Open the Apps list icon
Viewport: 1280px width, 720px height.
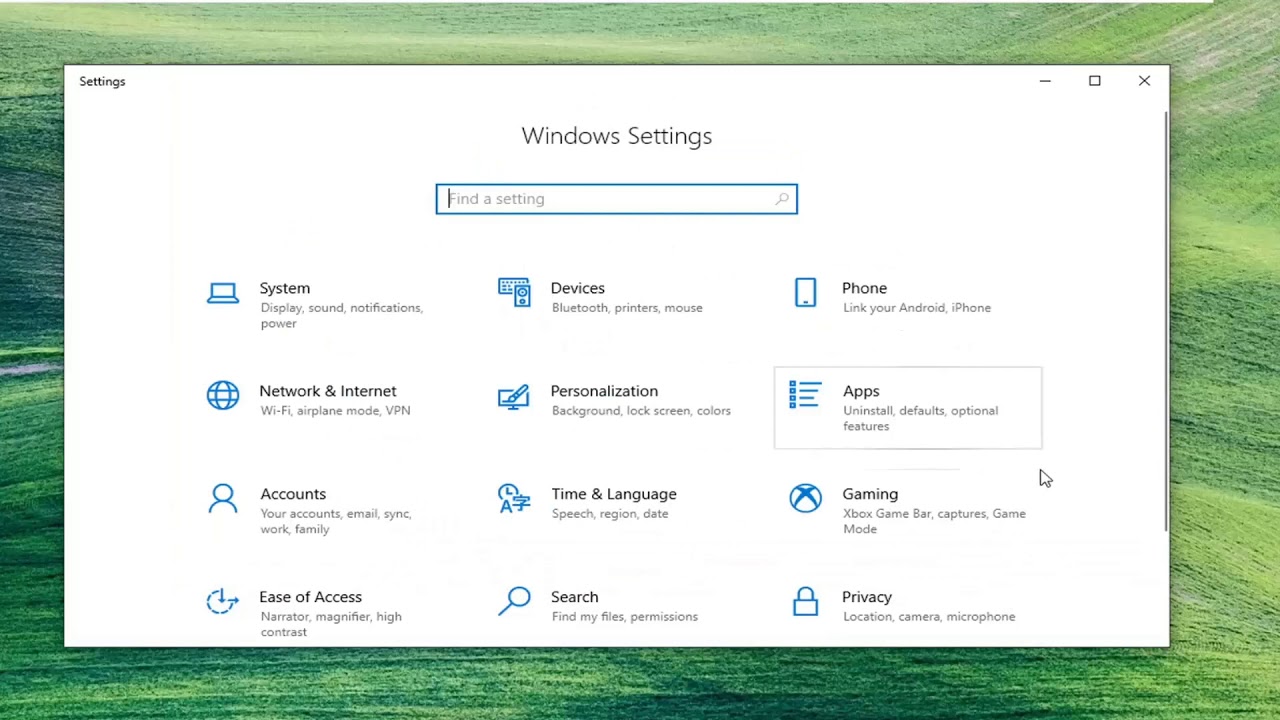[x=805, y=394]
